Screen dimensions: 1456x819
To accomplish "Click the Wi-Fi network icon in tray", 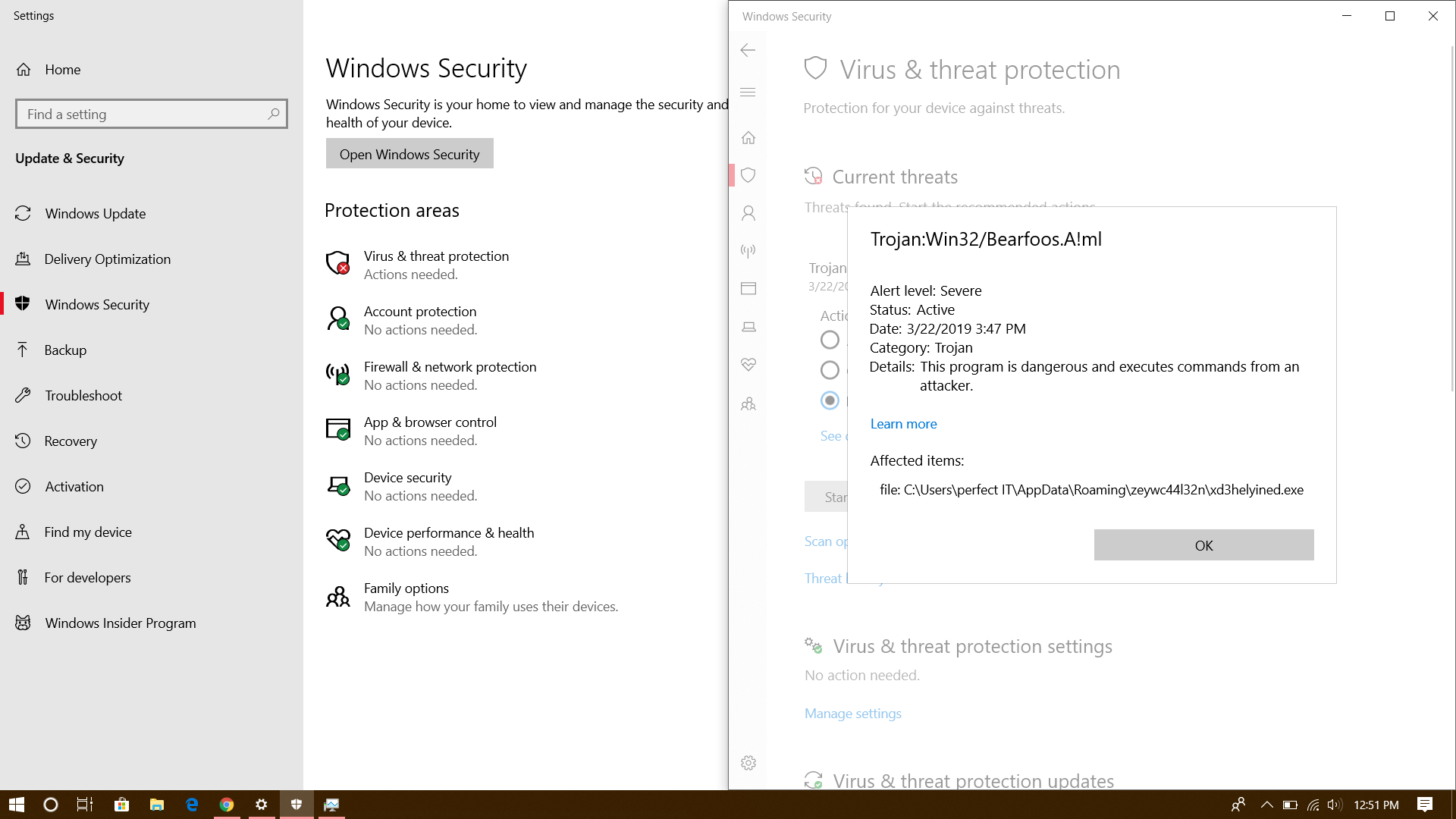I will click(1313, 805).
